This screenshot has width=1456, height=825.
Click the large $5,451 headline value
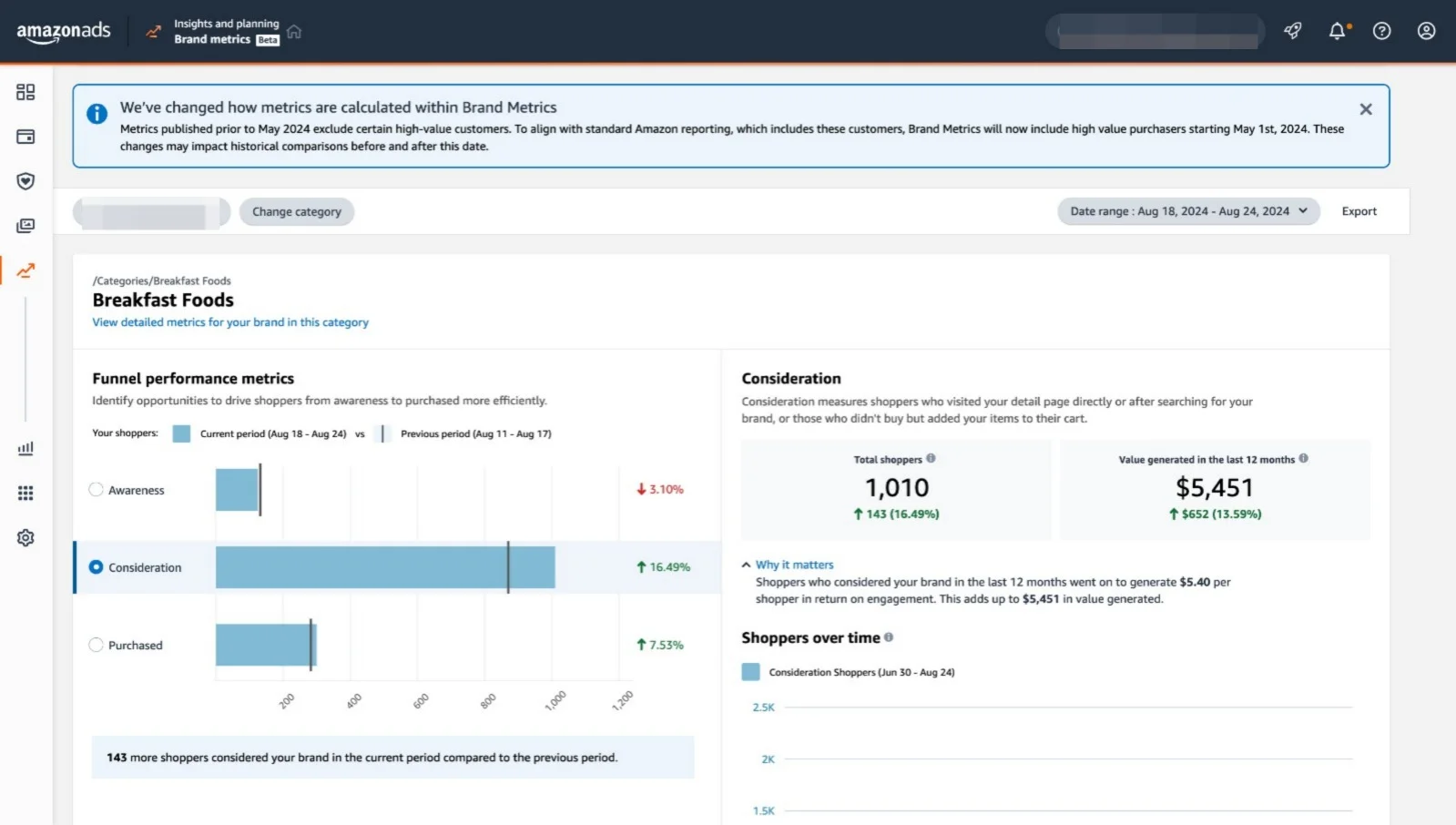click(1214, 487)
